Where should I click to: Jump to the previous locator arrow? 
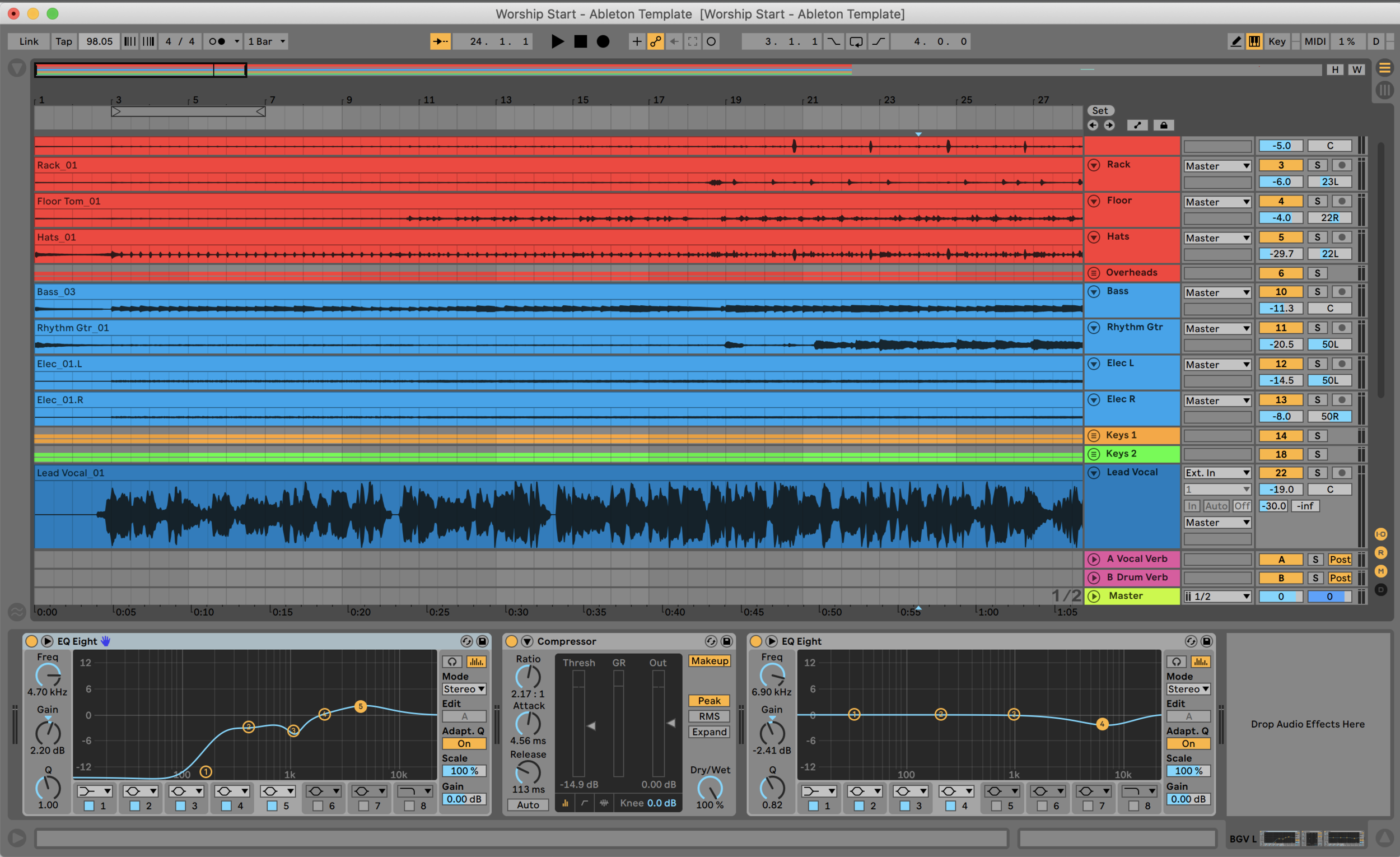1093,125
